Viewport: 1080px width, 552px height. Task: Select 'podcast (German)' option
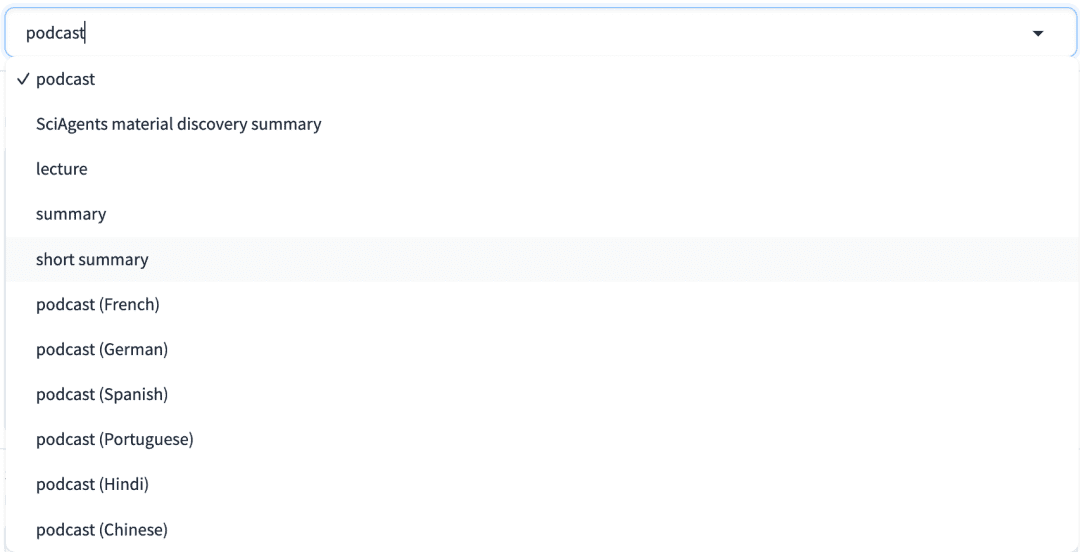pyautogui.click(x=543, y=349)
